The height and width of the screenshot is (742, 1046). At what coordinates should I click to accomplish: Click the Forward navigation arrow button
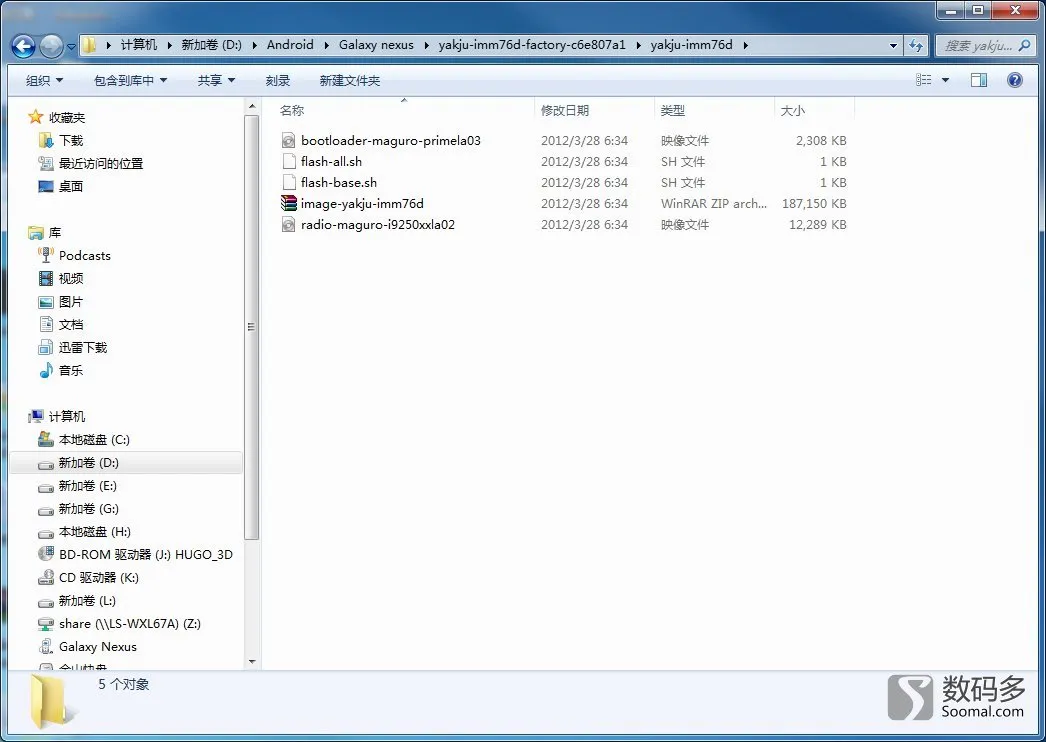(51, 46)
